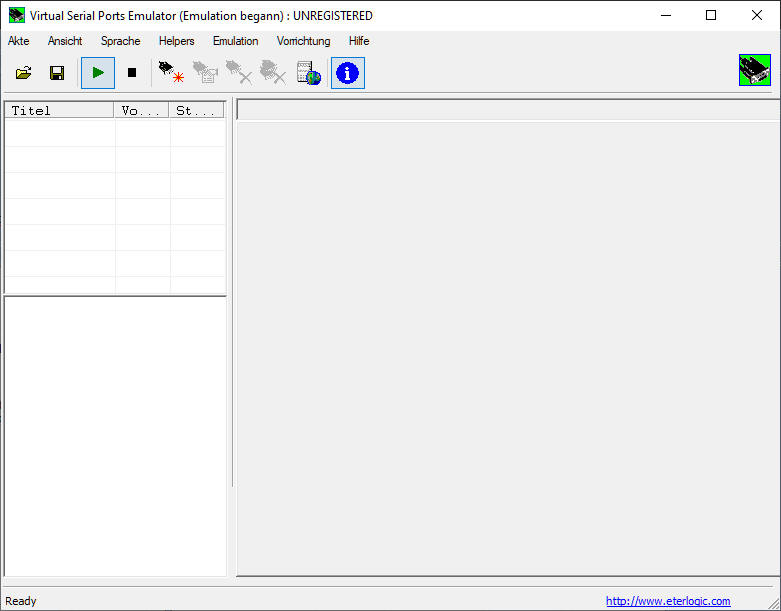Image resolution: width=781 pixels, height=611 pixels.
Task: Maximize the Virtual Serial Ports Emulator window
Action: (x=711, y=15)
